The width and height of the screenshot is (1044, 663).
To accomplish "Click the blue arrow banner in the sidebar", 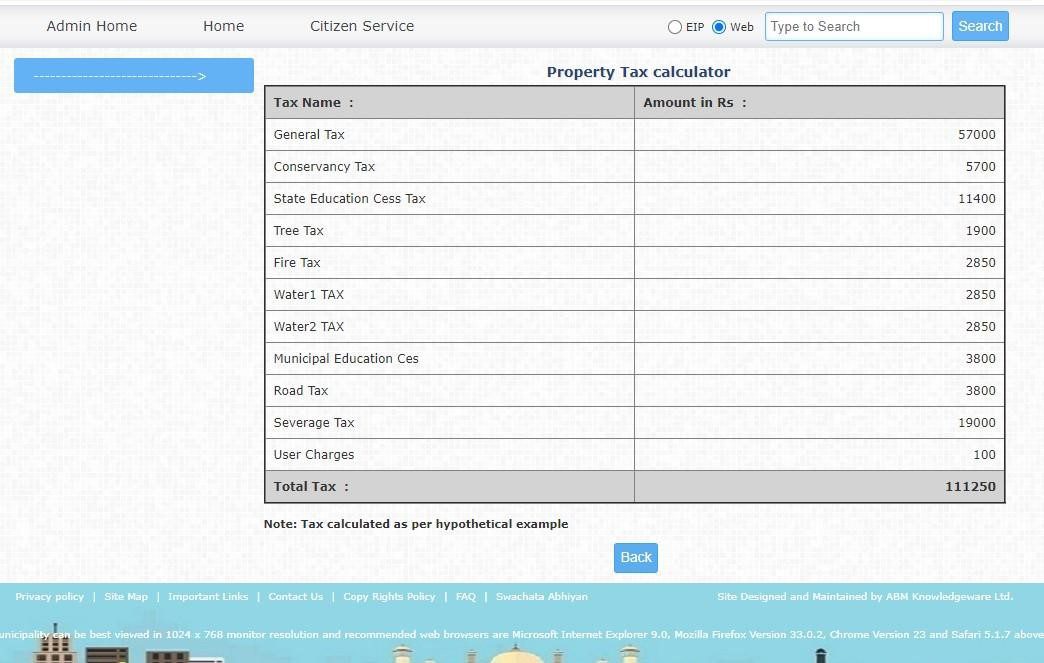I will (134, 75).
